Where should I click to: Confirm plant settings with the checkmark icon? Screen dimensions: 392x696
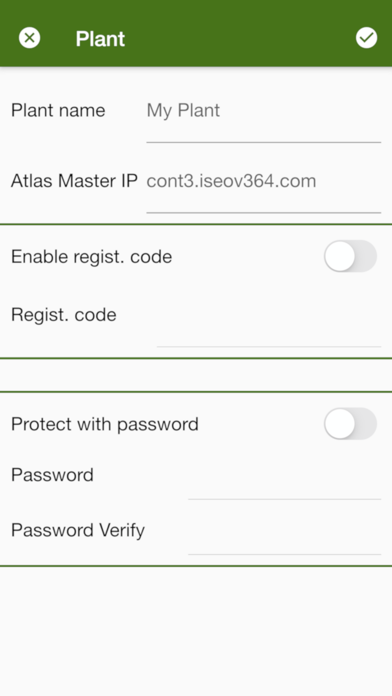366,38
